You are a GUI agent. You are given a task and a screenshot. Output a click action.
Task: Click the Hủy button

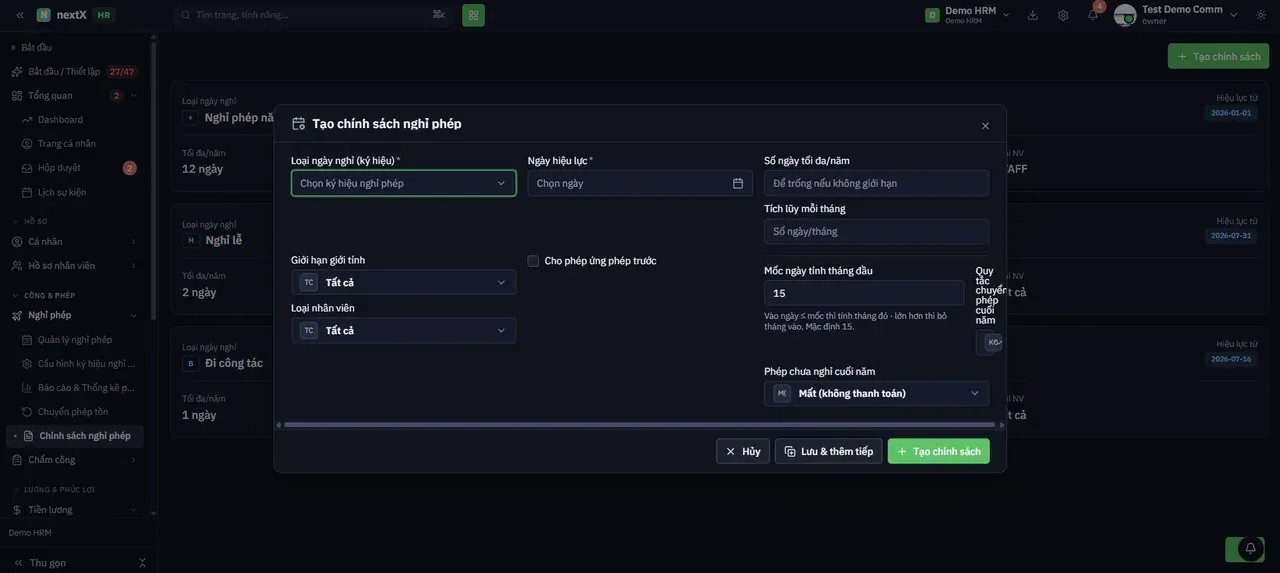click(743, 451)
